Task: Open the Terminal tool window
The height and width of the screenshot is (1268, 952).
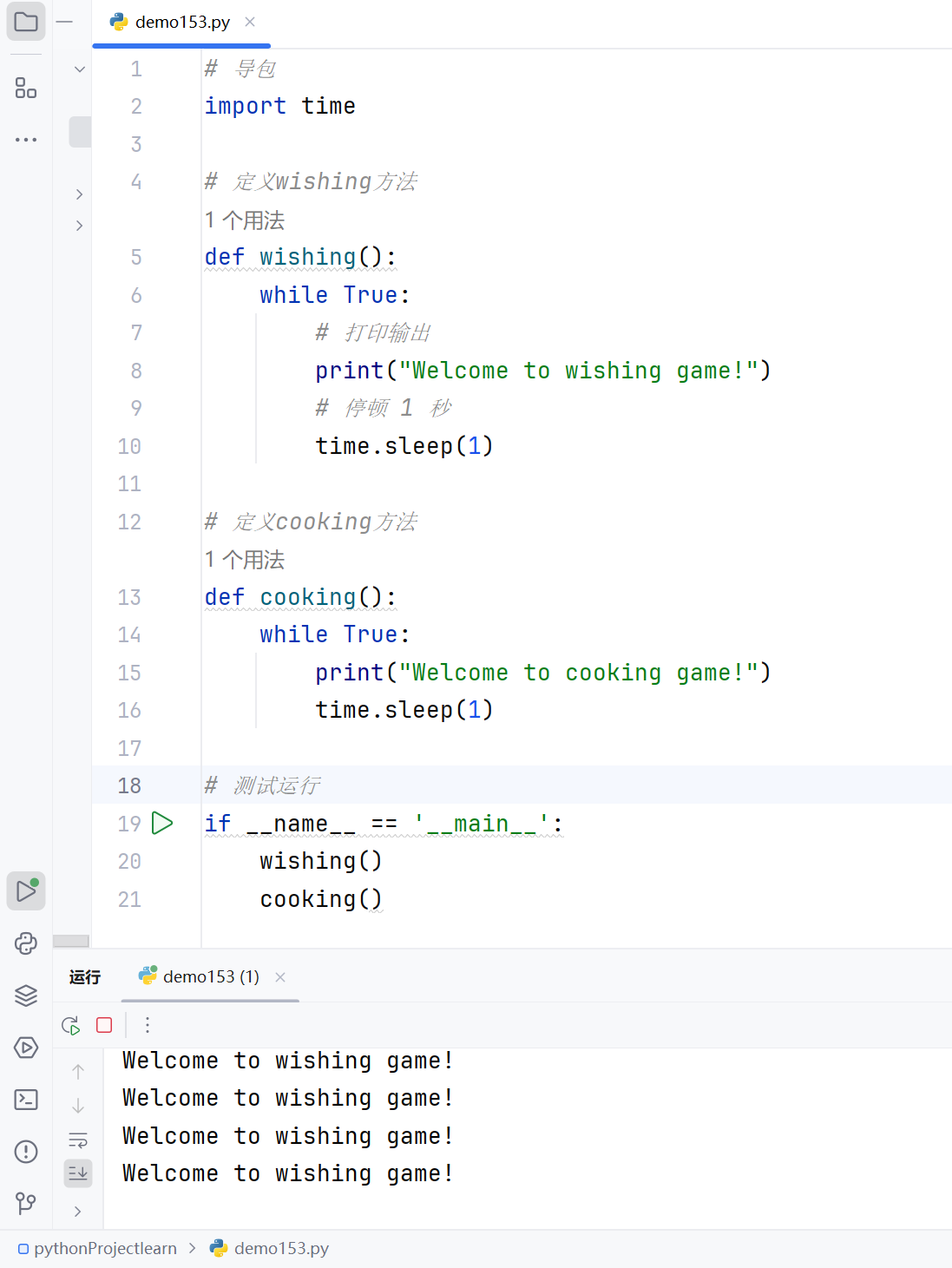Action: (26, 1100)
